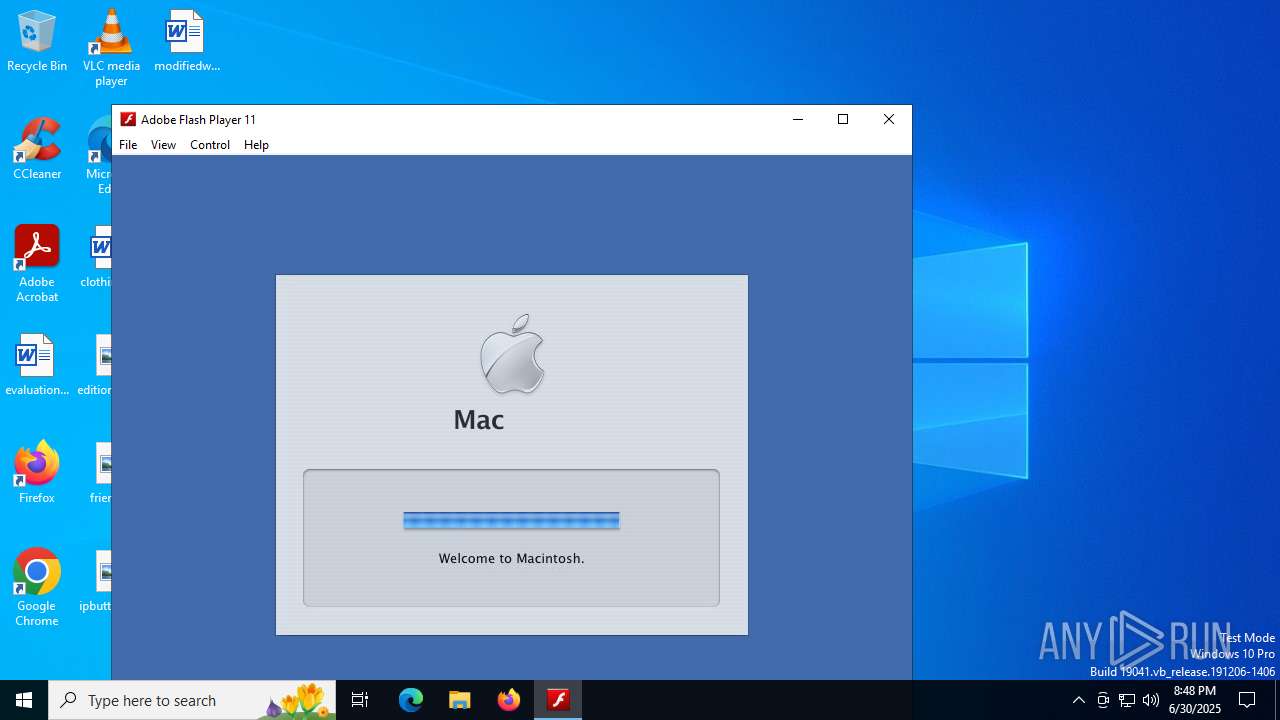Image resolution: width=1280 pixels, height=720 pixels.
Task: Open the Control menu in Flash Player
Action: pos(210,145)
